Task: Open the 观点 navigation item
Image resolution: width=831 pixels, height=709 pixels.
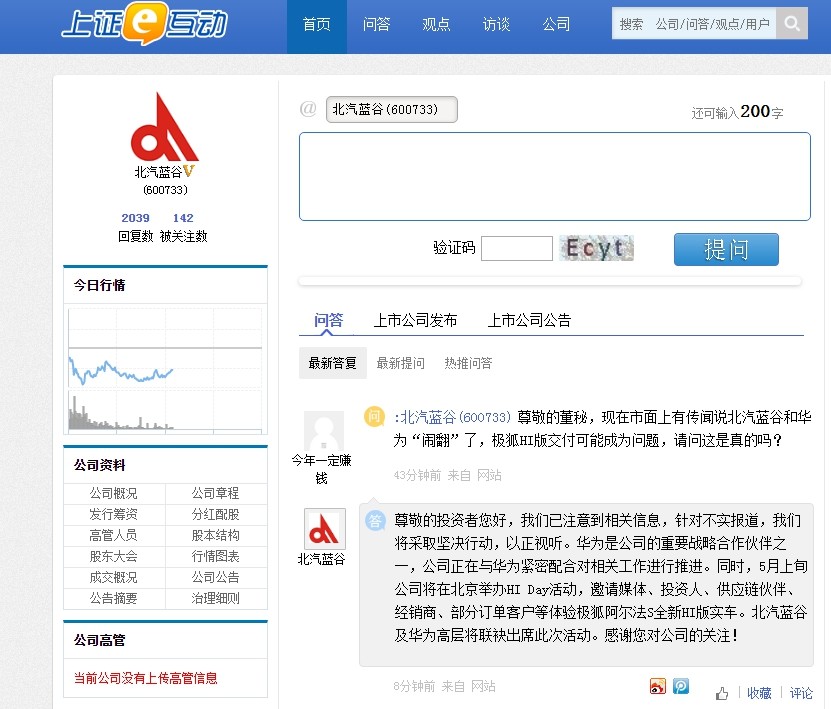Action: point(436,24)
